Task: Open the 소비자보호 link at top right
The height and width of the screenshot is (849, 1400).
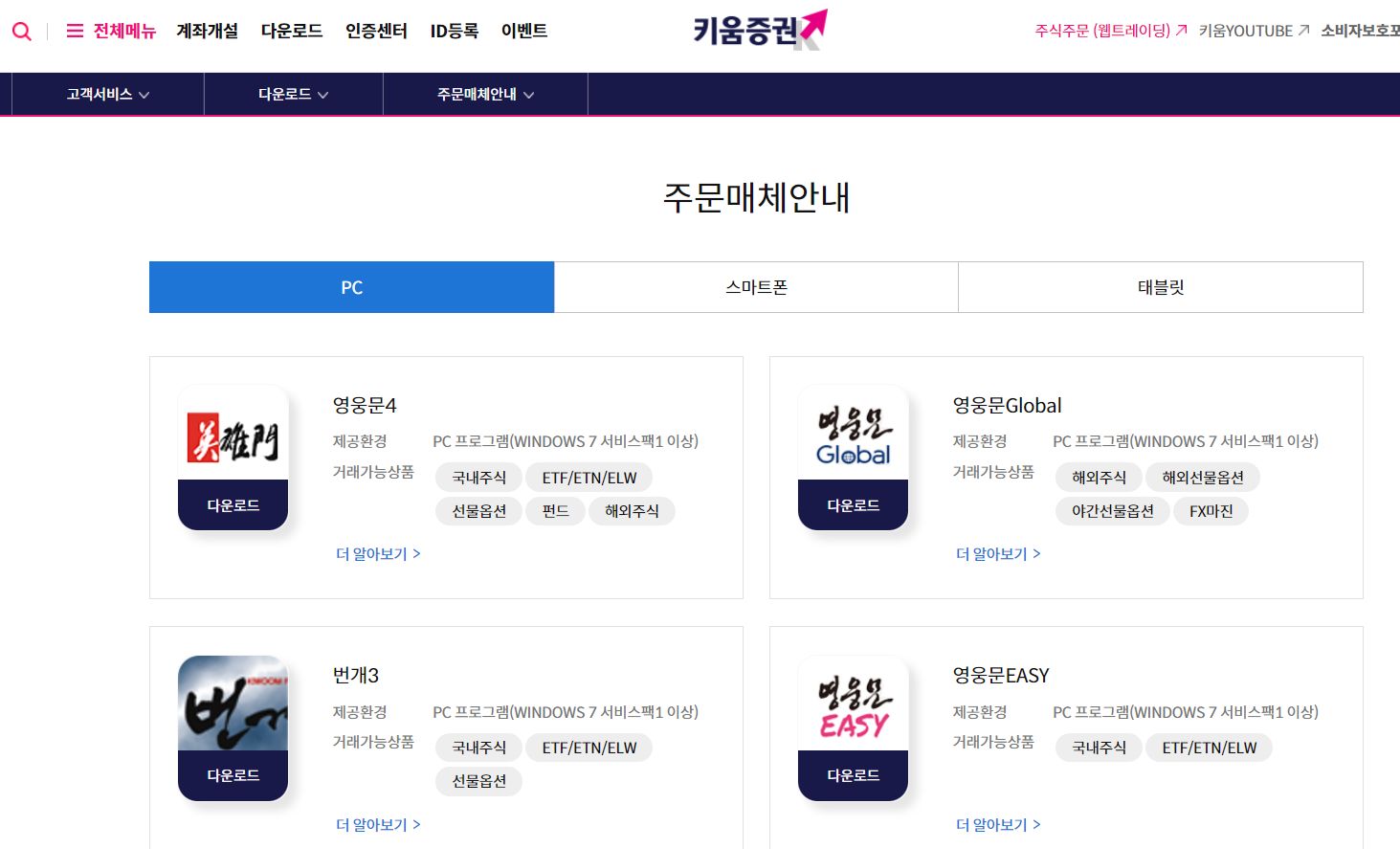Action: 1360,31
